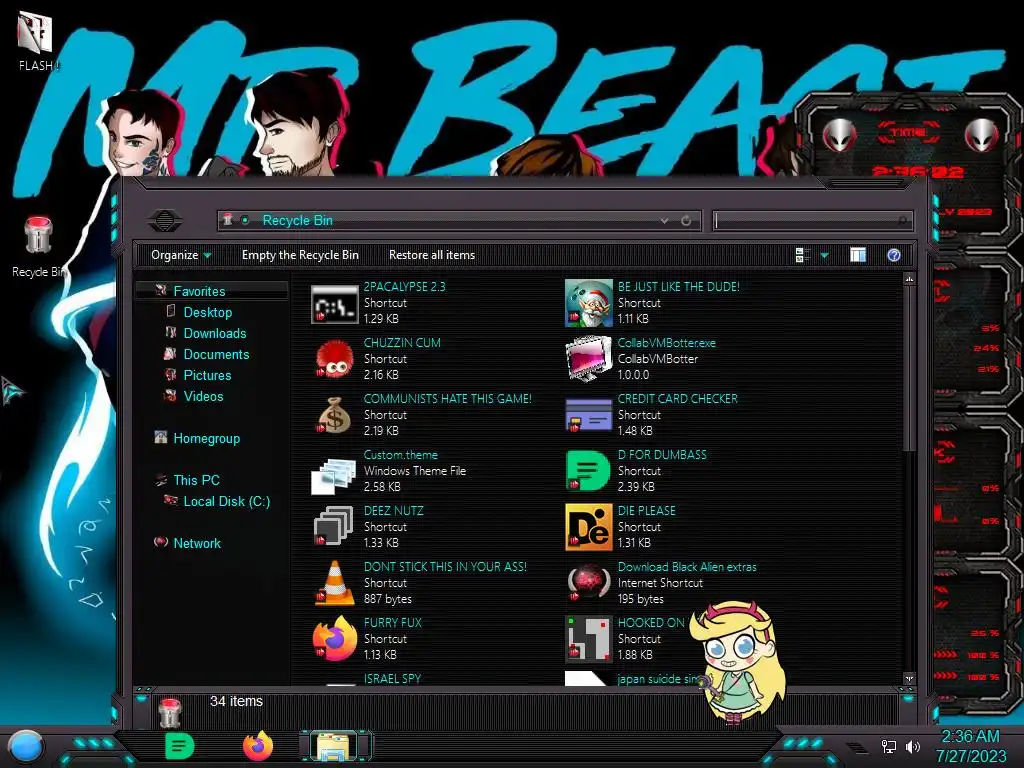Toggle the preview pane icon
Image resolution: width=1024 pixels, height=768 pixels.
coord(858,255)
